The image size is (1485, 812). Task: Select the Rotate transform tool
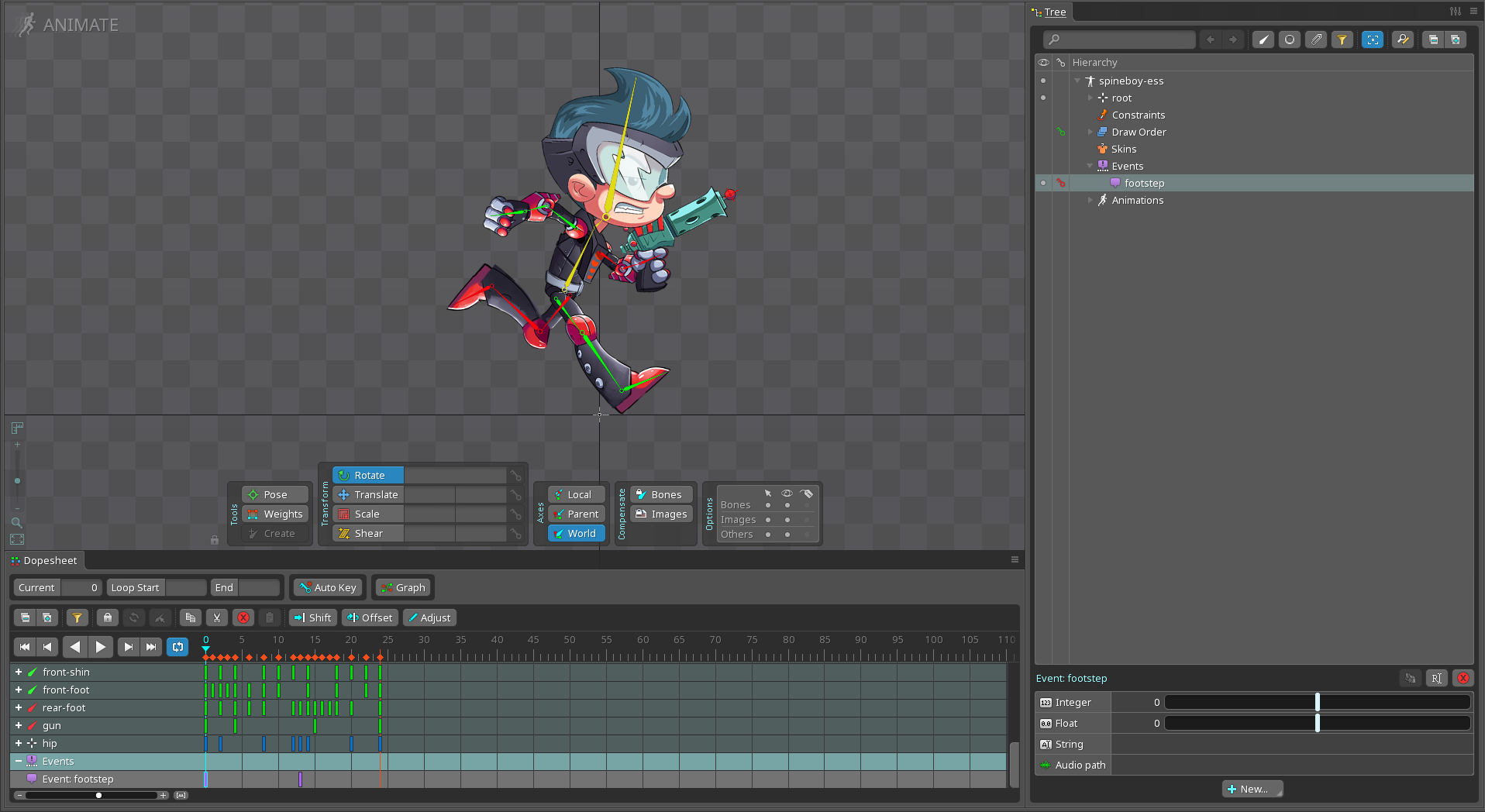[x=368, y=475]
